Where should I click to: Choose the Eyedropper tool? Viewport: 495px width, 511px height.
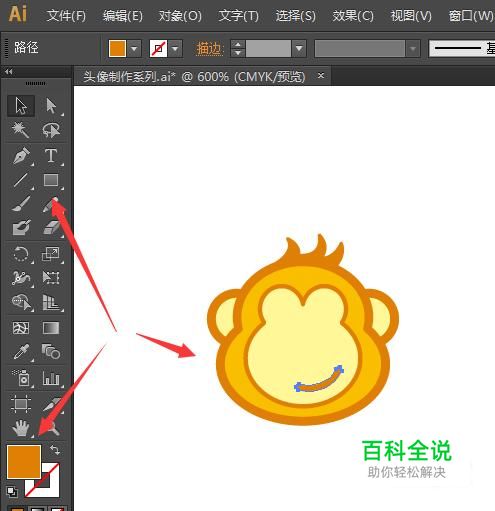21,352
